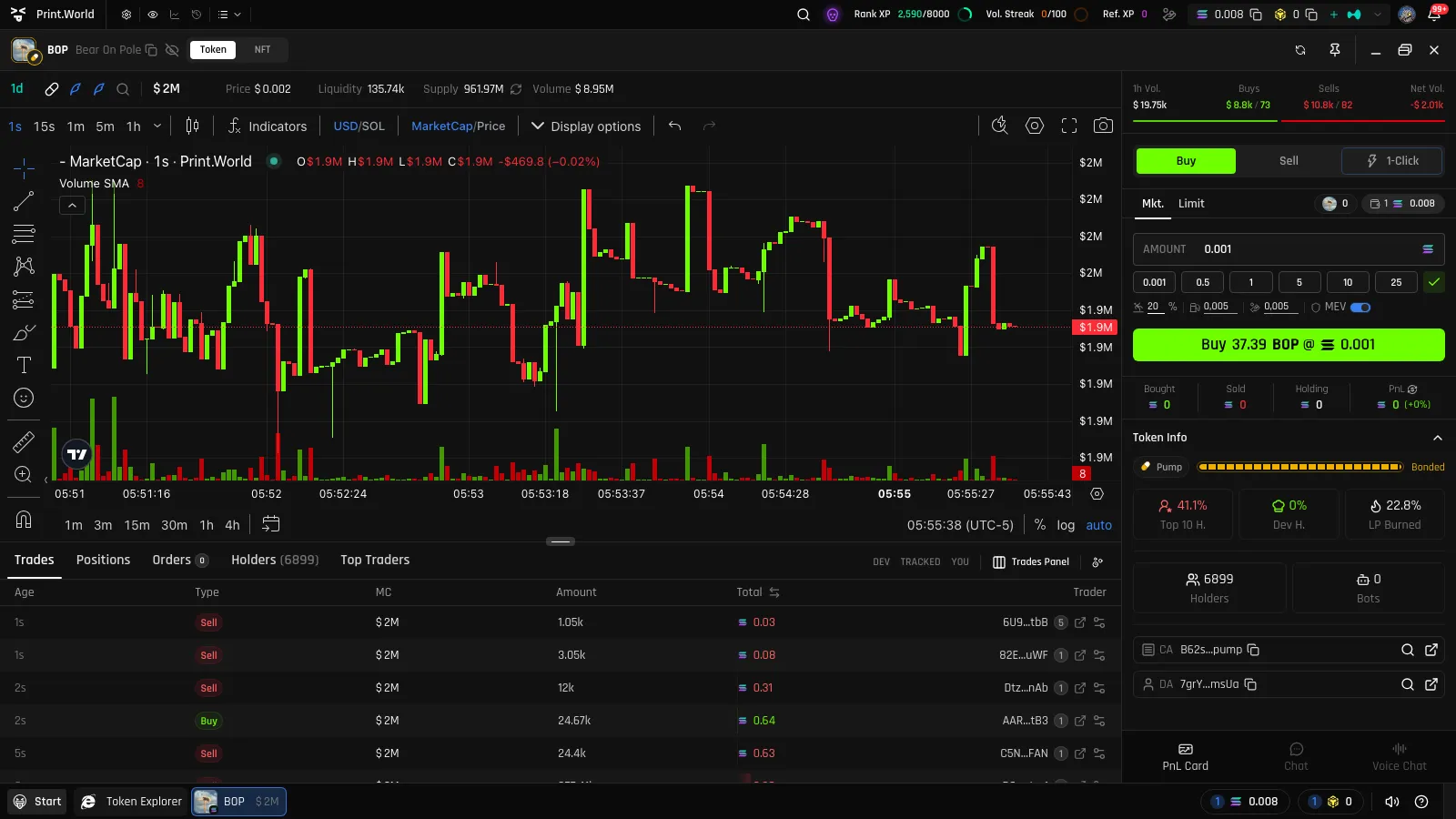This screenshot has height=819, width=1456.
Task: Take a chart snapshot with camera icon
Action: tap(1103, 126)
